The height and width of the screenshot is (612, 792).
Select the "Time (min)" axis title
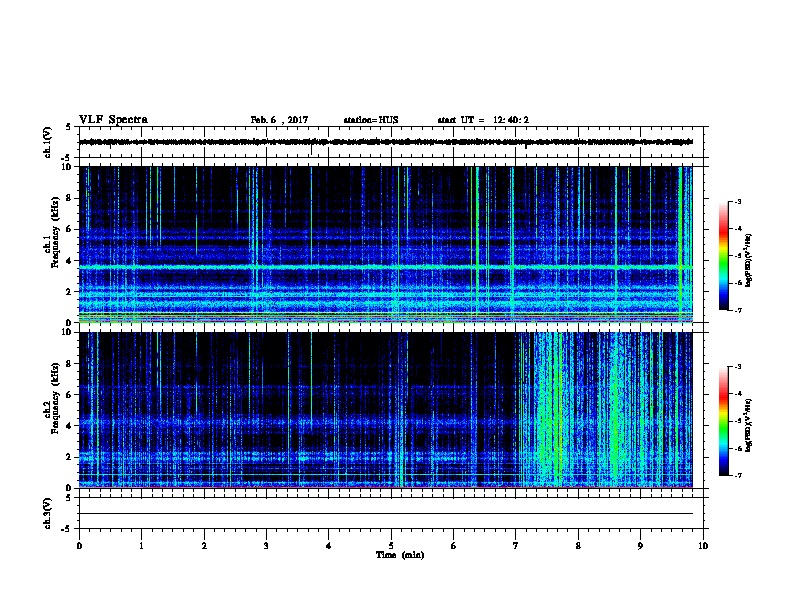point(400,555)
